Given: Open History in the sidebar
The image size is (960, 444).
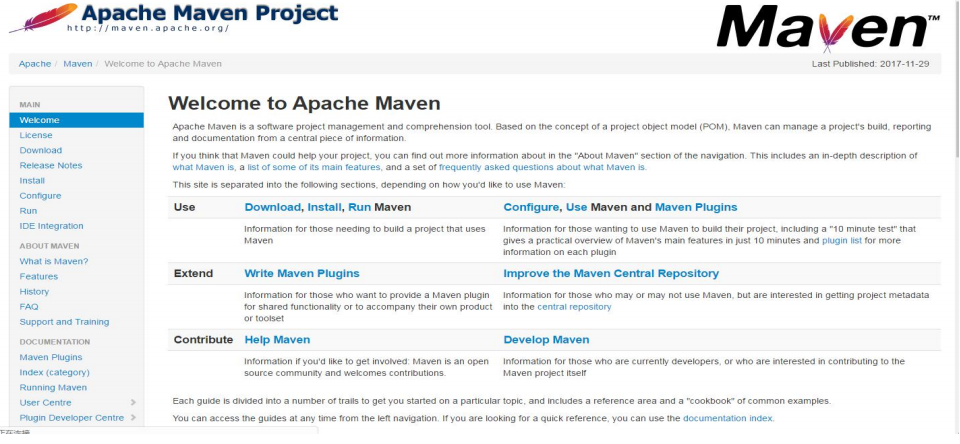Looking at the screenshot, I should (34, 292).
